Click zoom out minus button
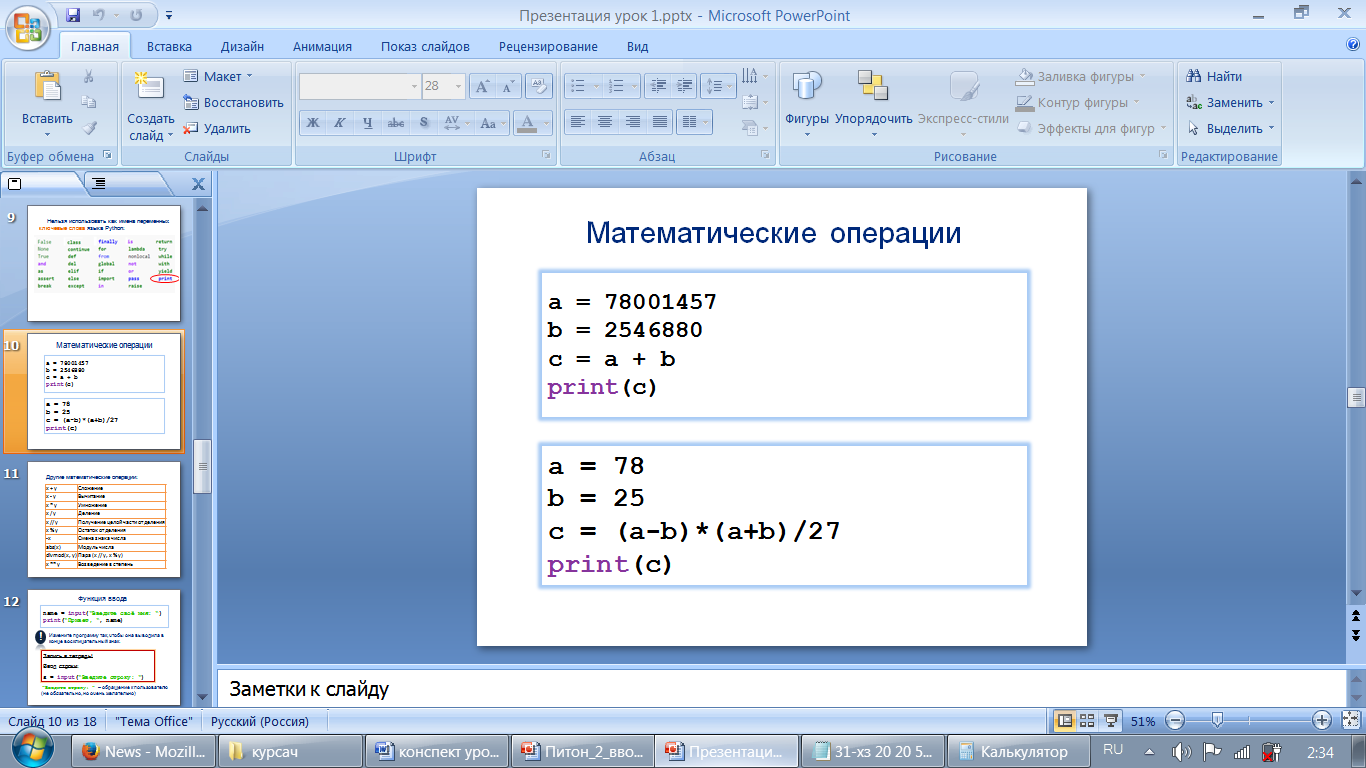This screenshot has height=768, width=1366. (x=1175, y=720)
